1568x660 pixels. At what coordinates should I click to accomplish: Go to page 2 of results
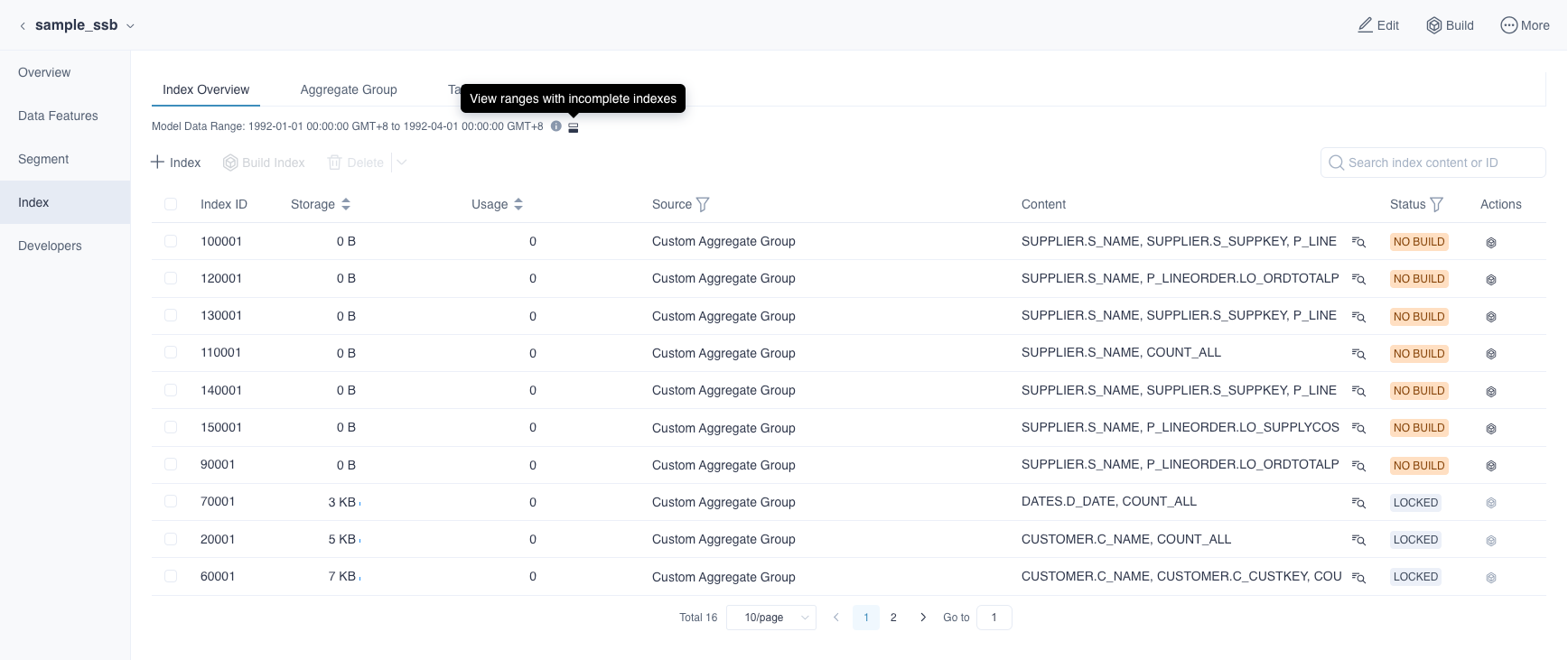coord(893,618)
